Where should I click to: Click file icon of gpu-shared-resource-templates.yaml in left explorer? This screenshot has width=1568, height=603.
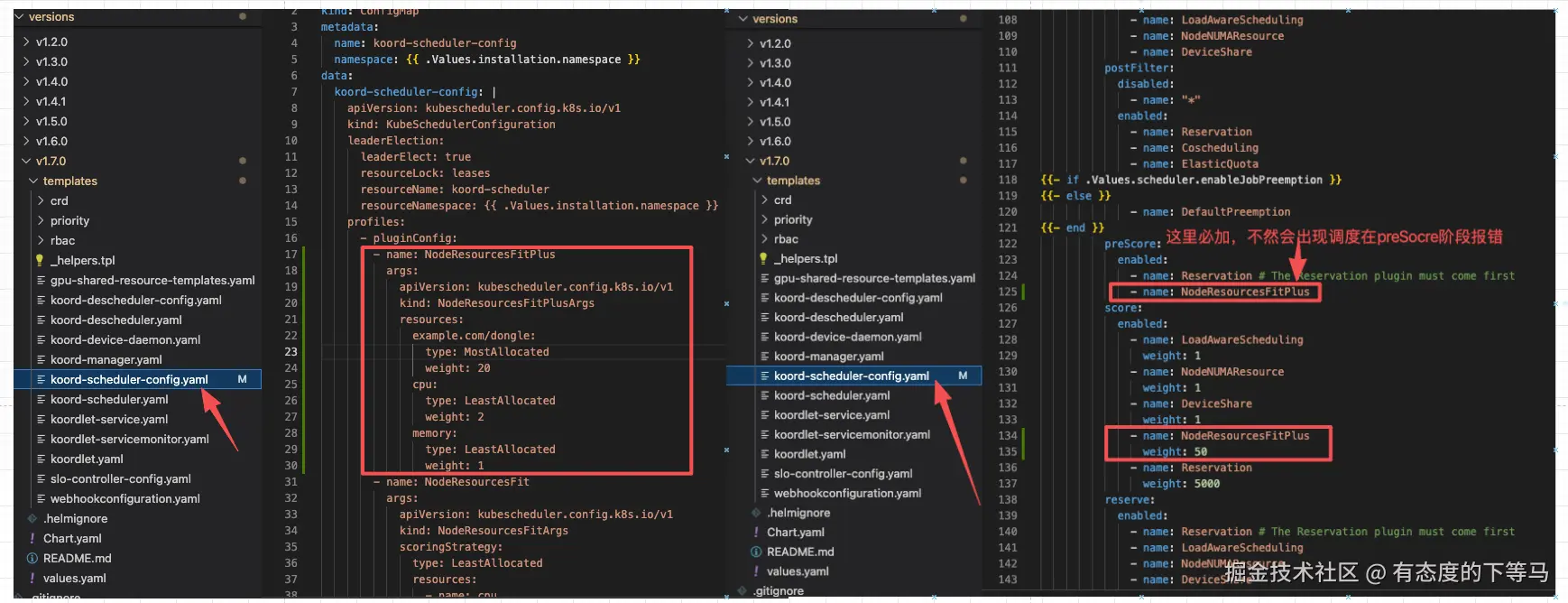pos(42,280)
